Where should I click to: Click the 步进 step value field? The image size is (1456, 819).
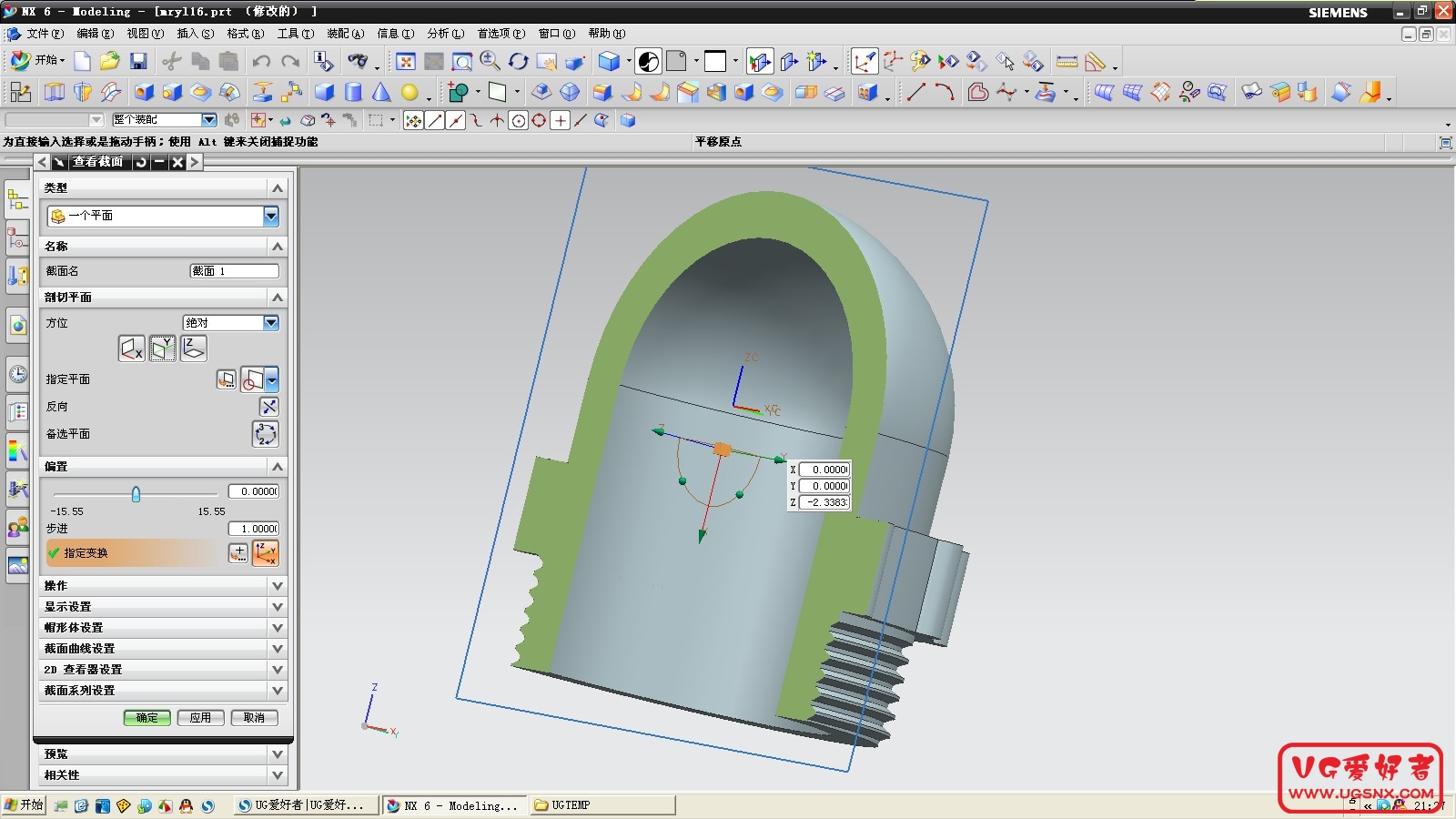(x=254, y=528)
